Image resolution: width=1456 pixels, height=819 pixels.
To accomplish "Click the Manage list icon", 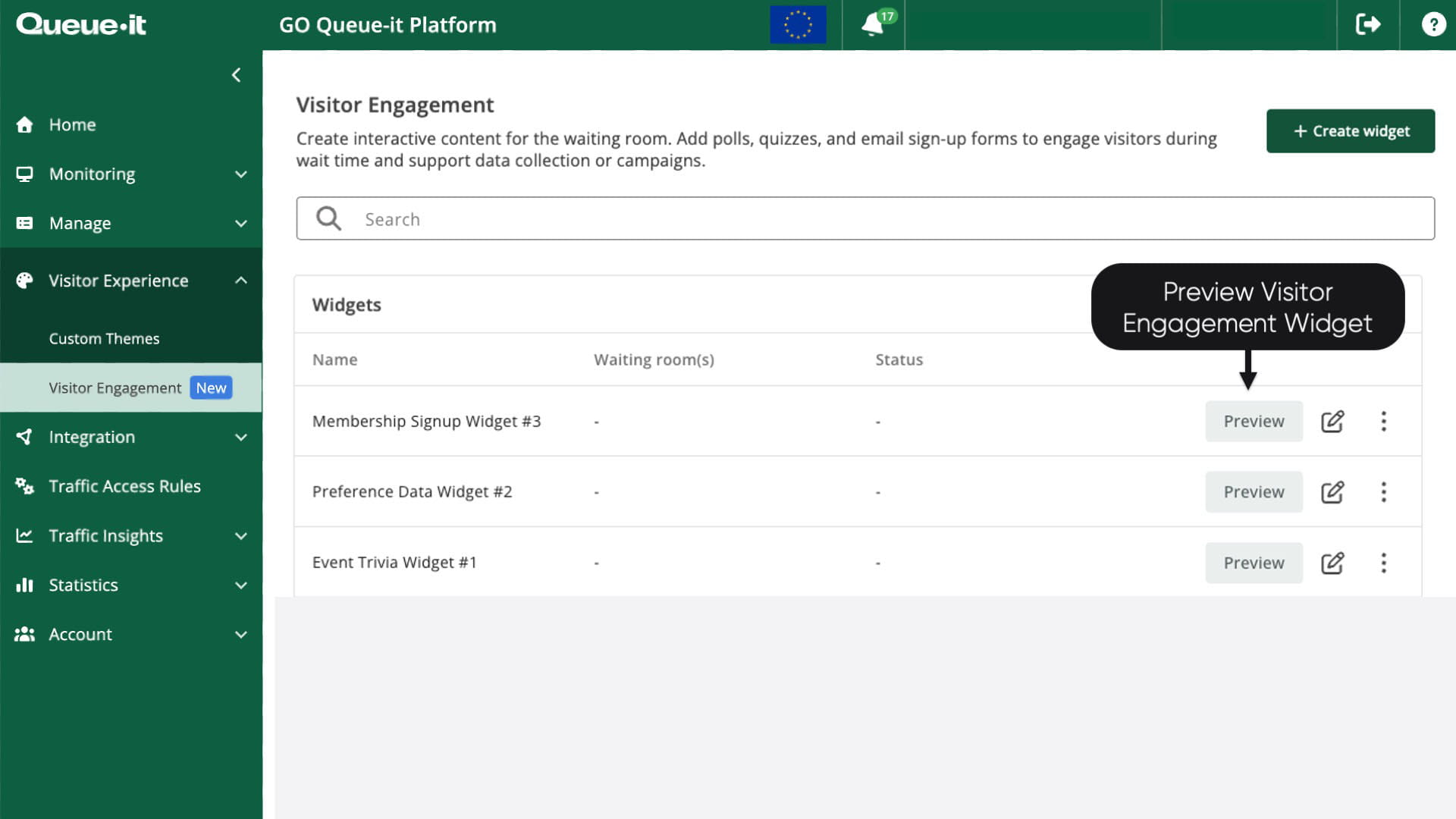I will [x=24, y=223].
